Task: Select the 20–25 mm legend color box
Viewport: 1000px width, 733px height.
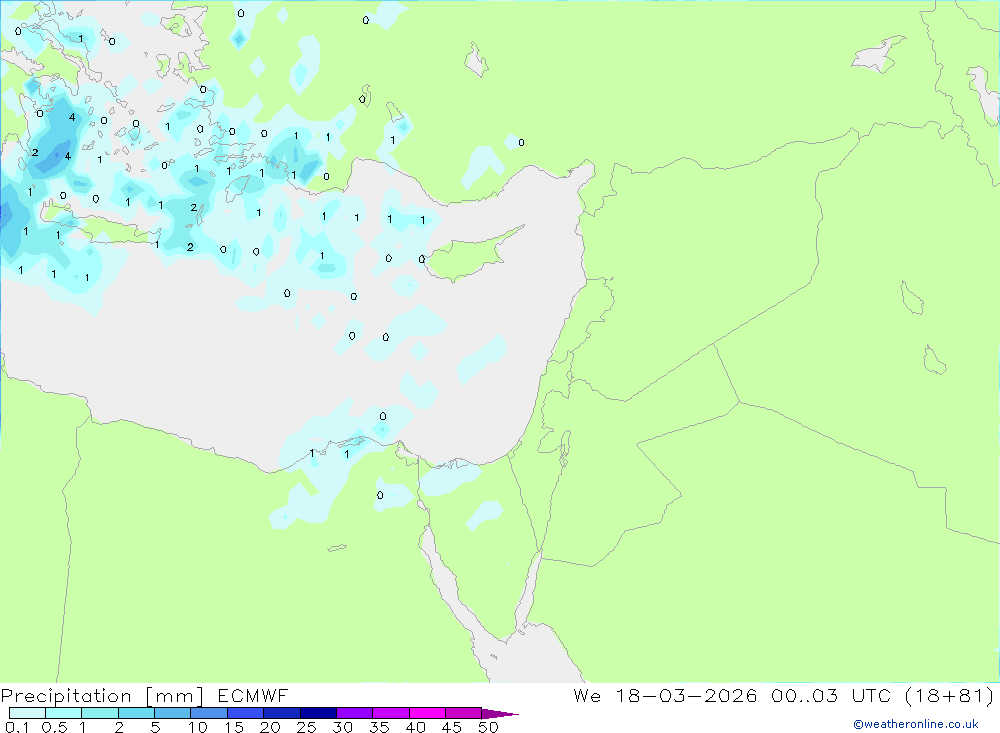Action: pos(282,713)
